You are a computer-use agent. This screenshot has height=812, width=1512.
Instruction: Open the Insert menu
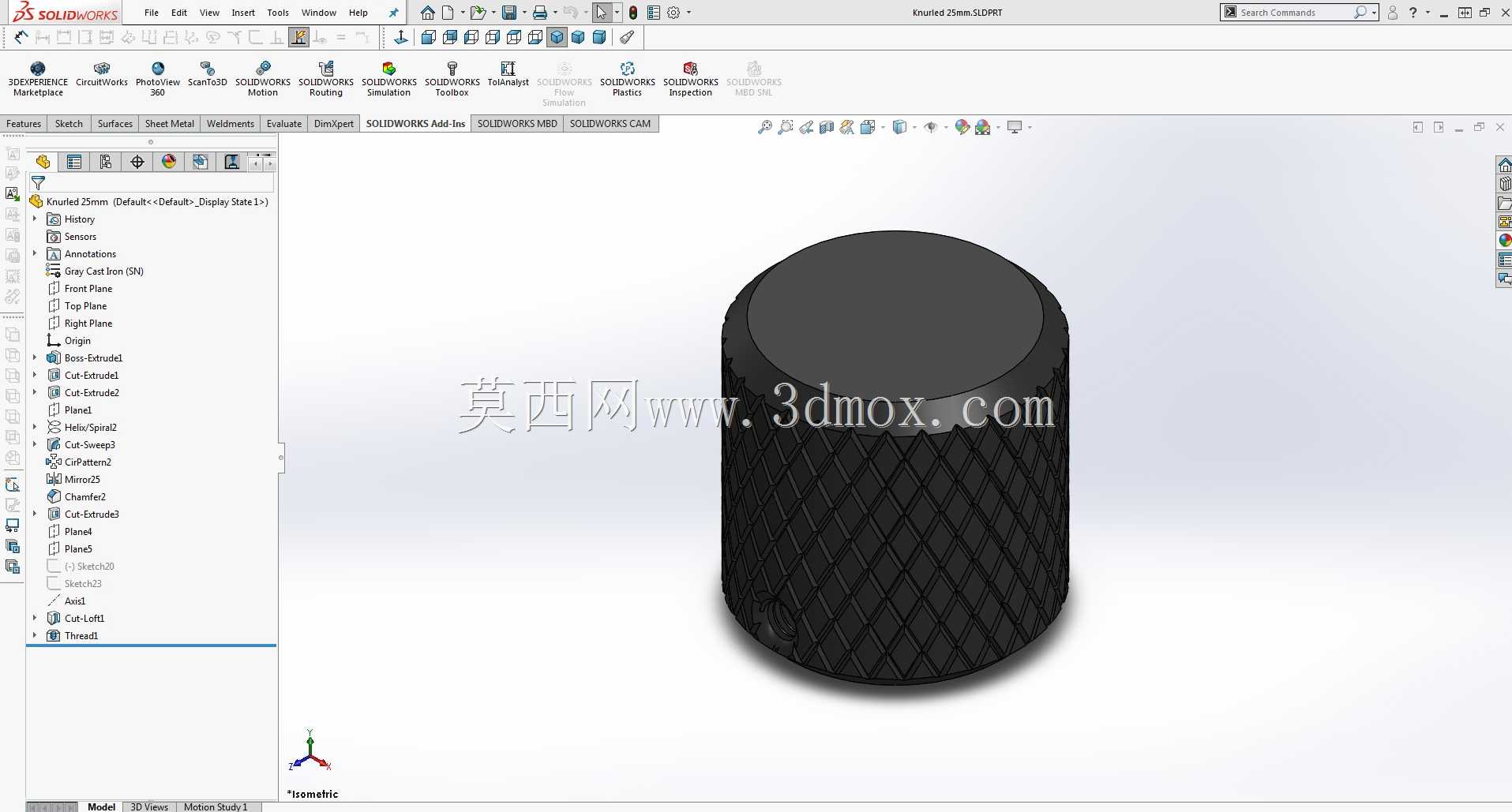point(243,13)
